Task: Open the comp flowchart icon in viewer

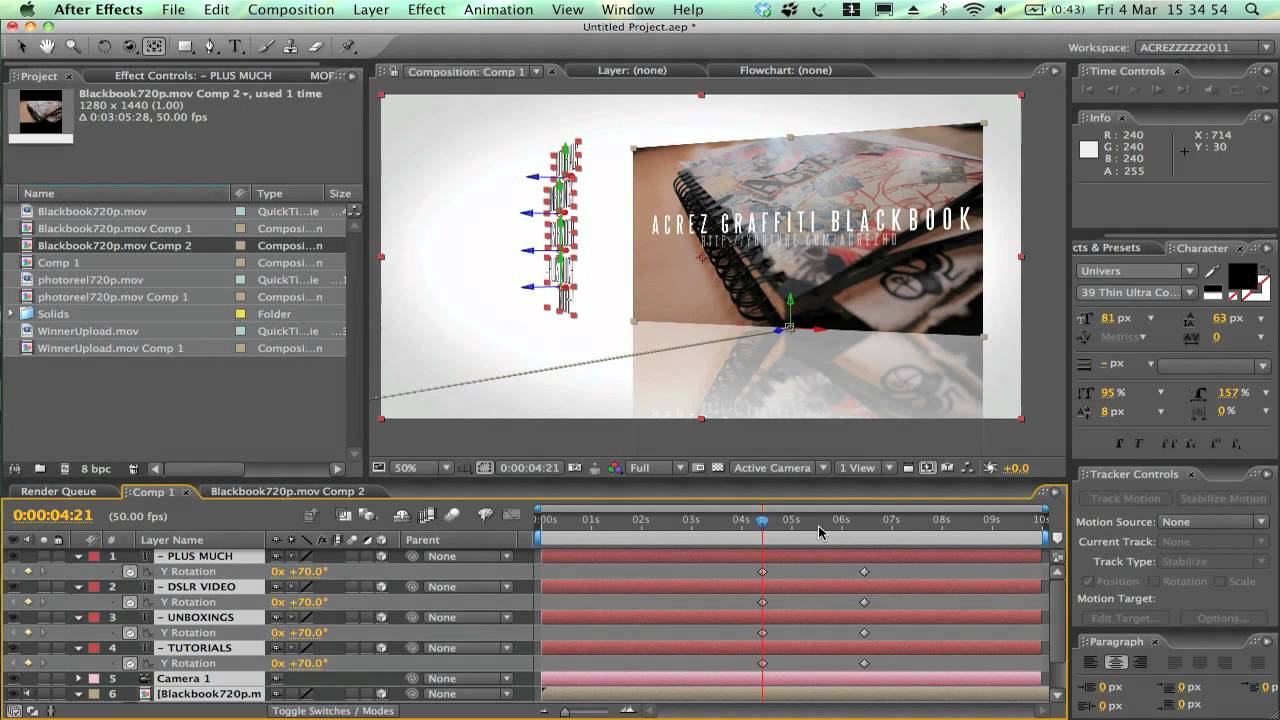Action: point(967,467)
